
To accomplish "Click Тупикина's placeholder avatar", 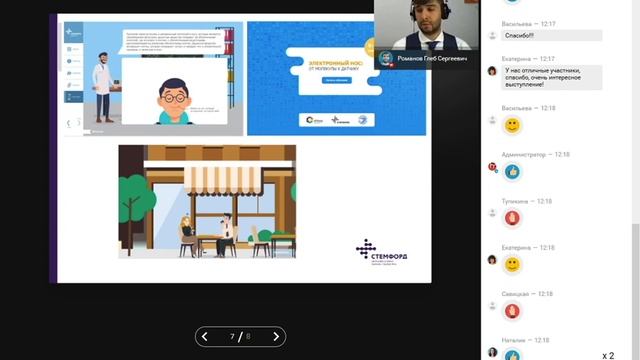I will coord(492,213).
